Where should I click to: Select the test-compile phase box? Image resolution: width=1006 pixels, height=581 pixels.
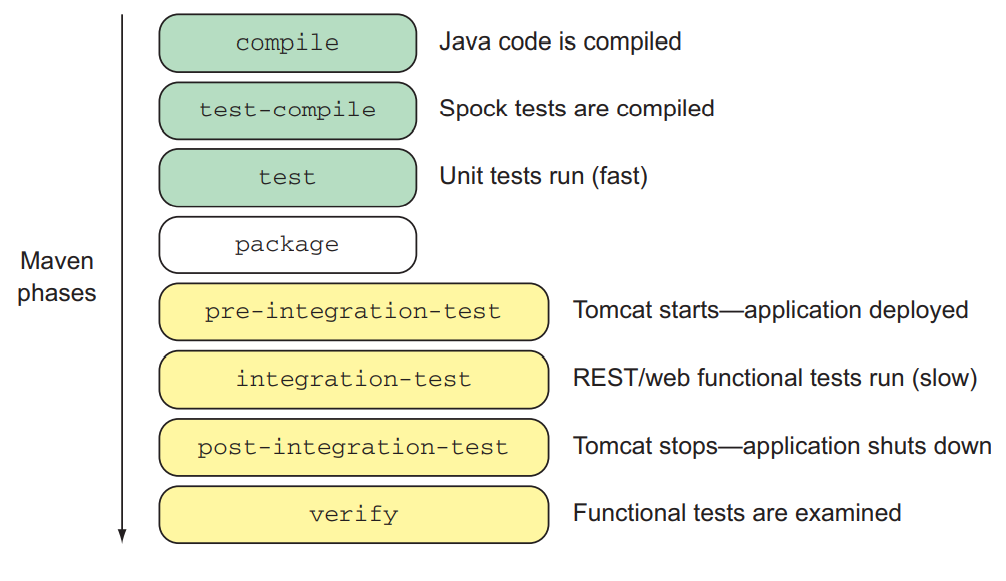click(x=287, y=110)
